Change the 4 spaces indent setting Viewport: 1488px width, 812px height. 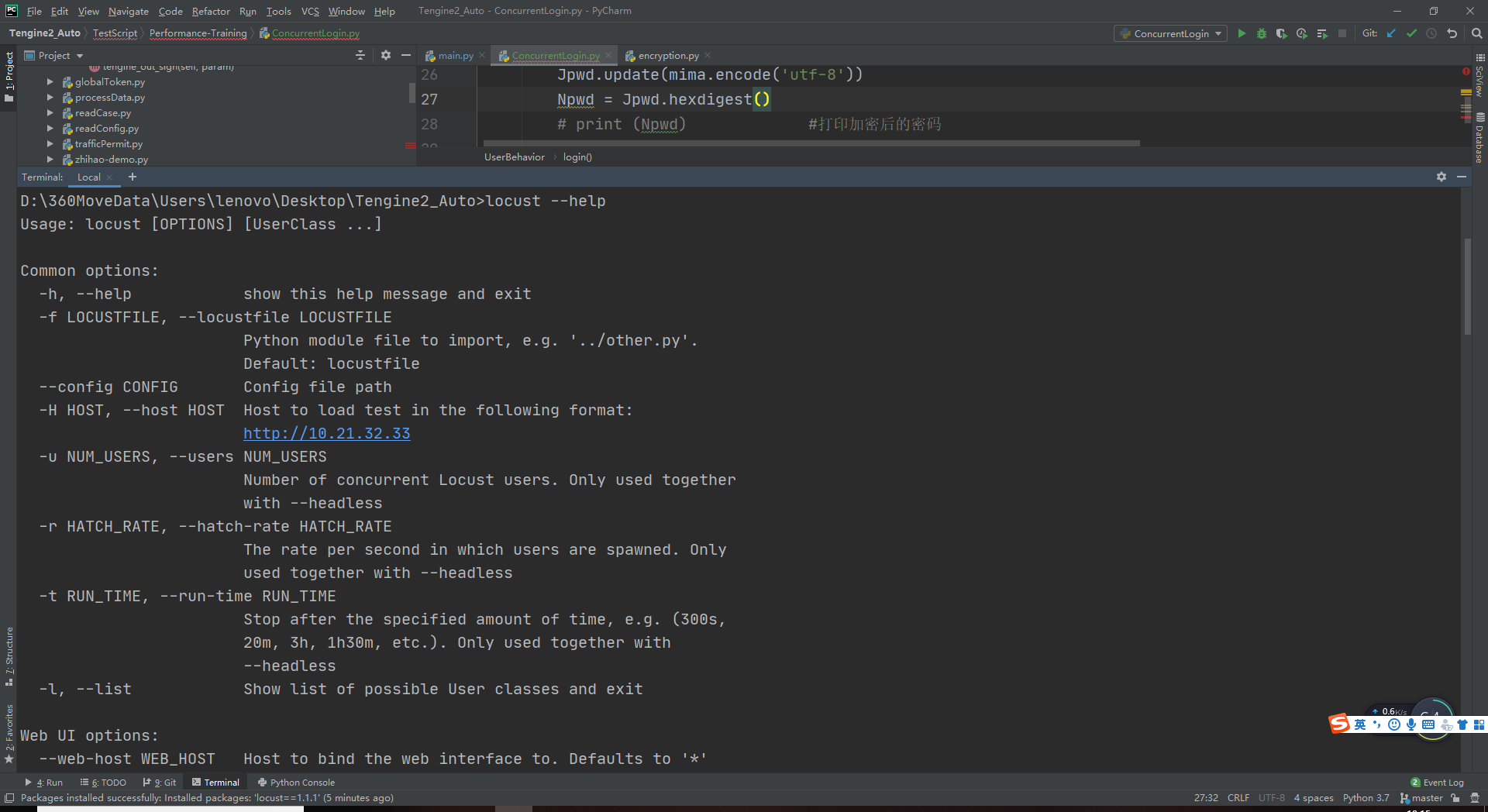(x=1314, y=798)
